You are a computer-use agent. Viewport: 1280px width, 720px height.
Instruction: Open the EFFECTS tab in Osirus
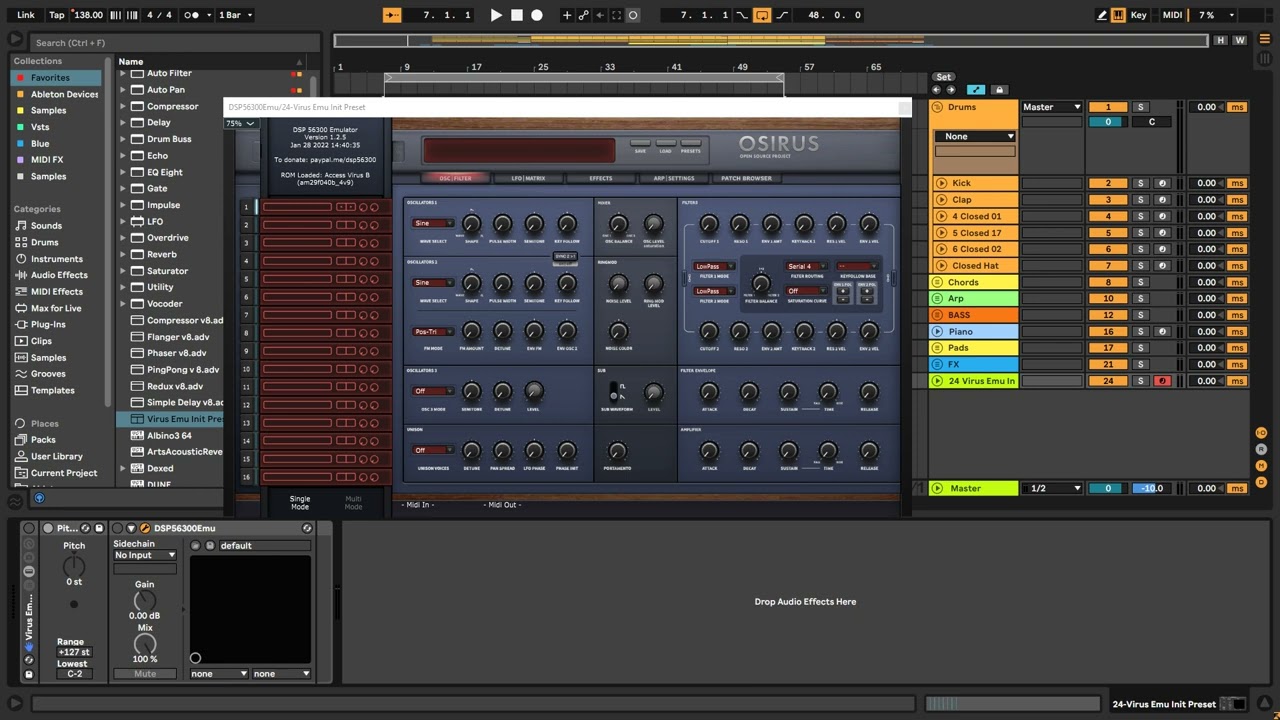(600, 178)
